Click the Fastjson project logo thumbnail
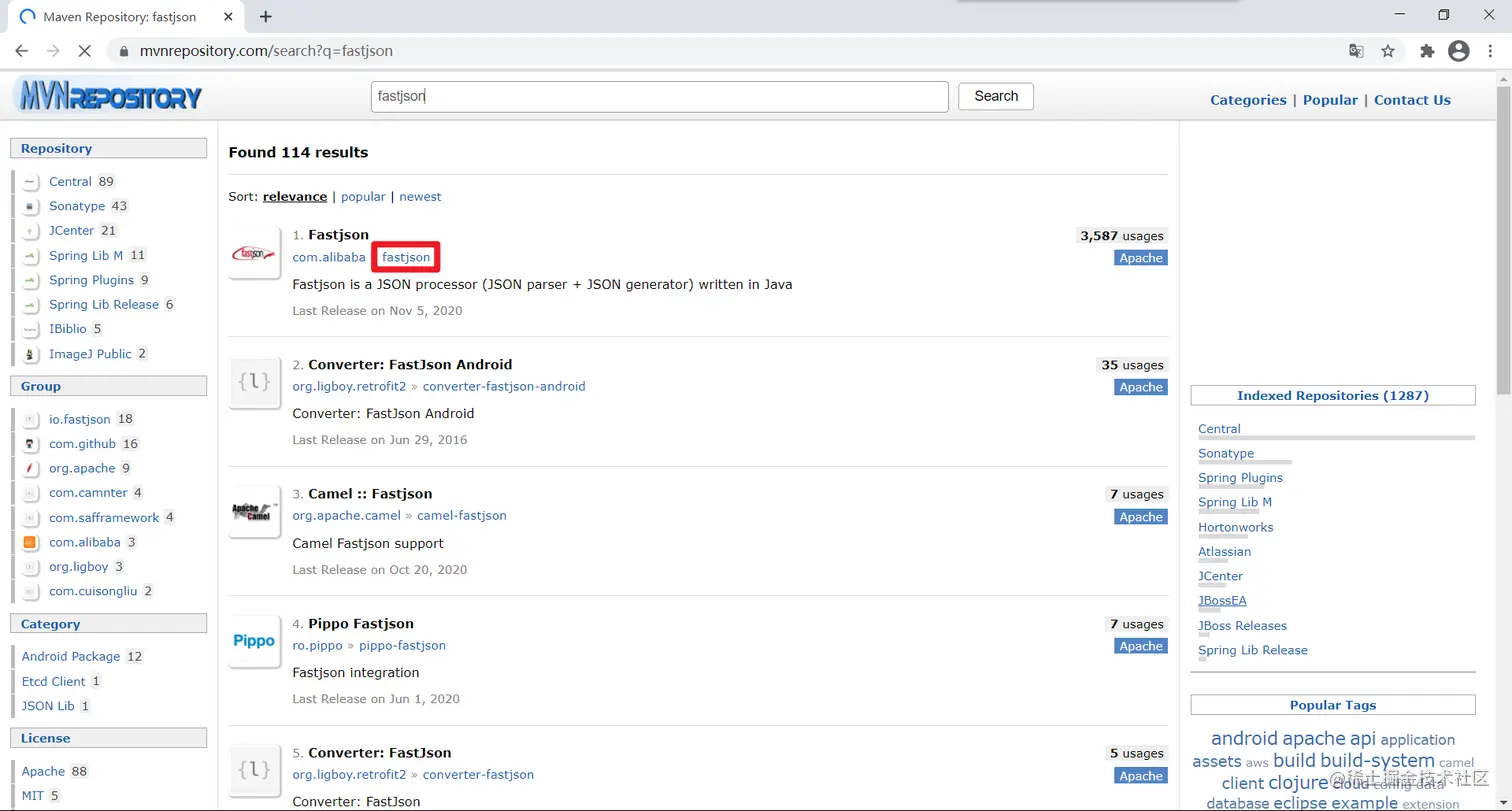1512x811 pixels. pos(254,254)
